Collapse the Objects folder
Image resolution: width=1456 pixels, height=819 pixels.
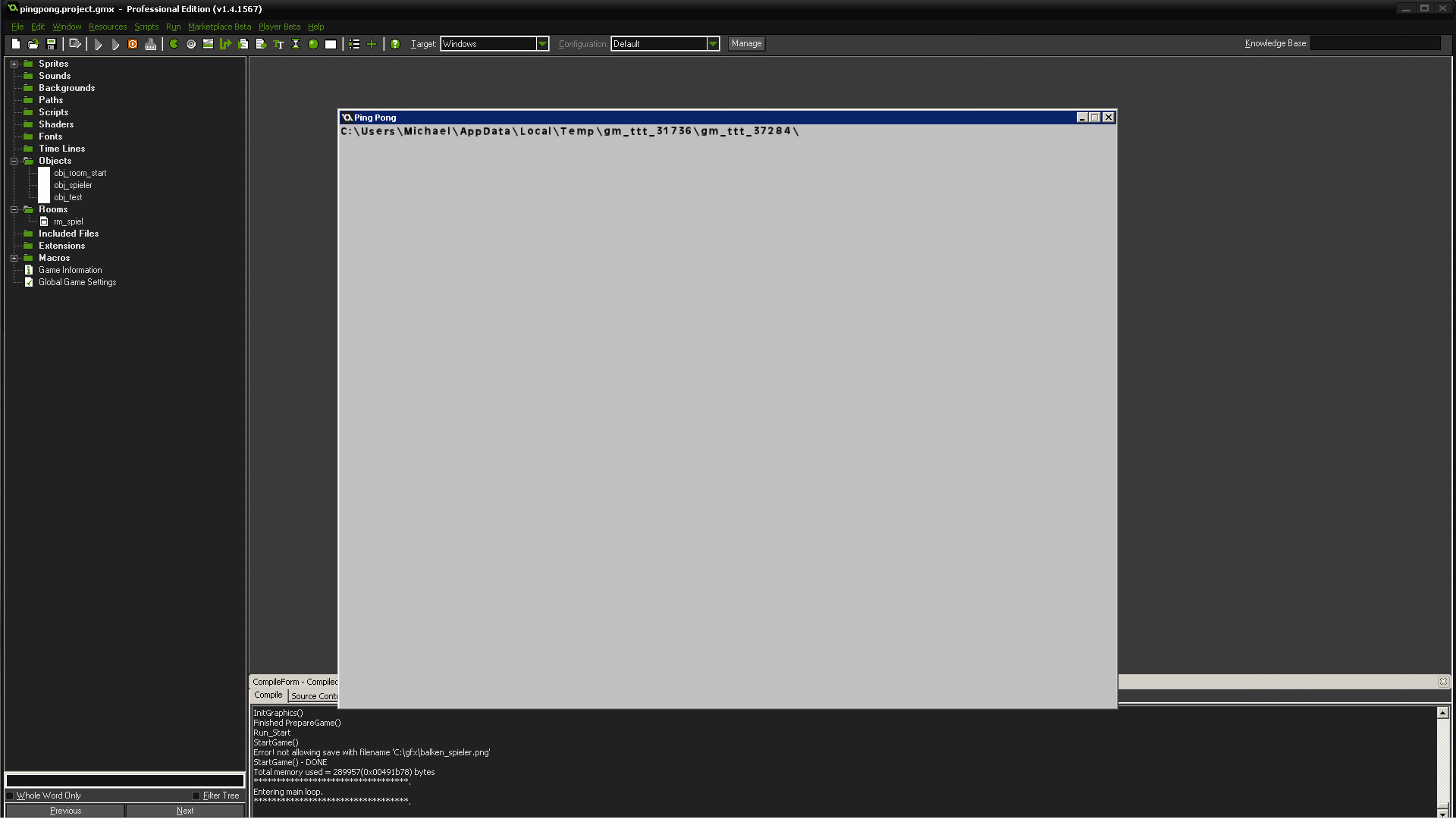tap(14, 161)
